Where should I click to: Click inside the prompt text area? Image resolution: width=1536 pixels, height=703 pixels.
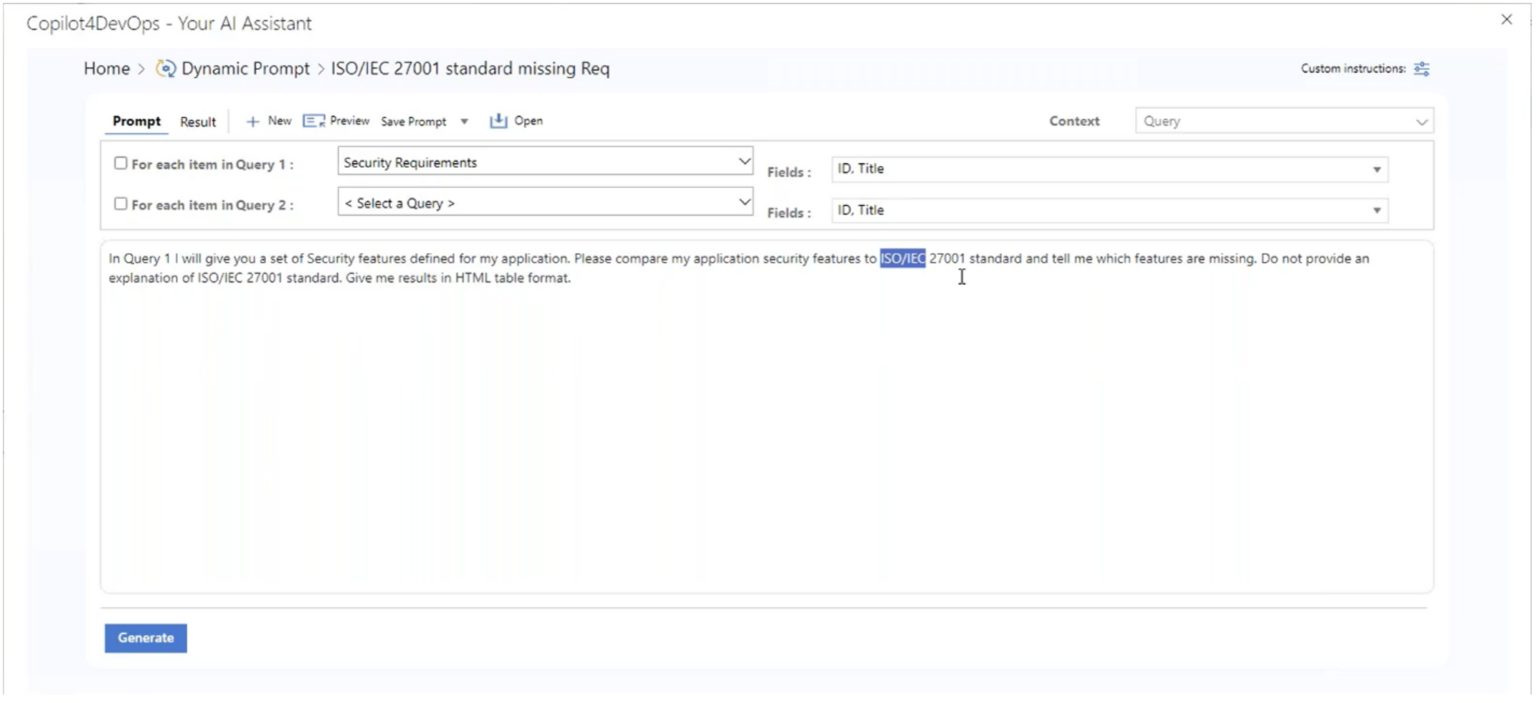click(766, 430)
